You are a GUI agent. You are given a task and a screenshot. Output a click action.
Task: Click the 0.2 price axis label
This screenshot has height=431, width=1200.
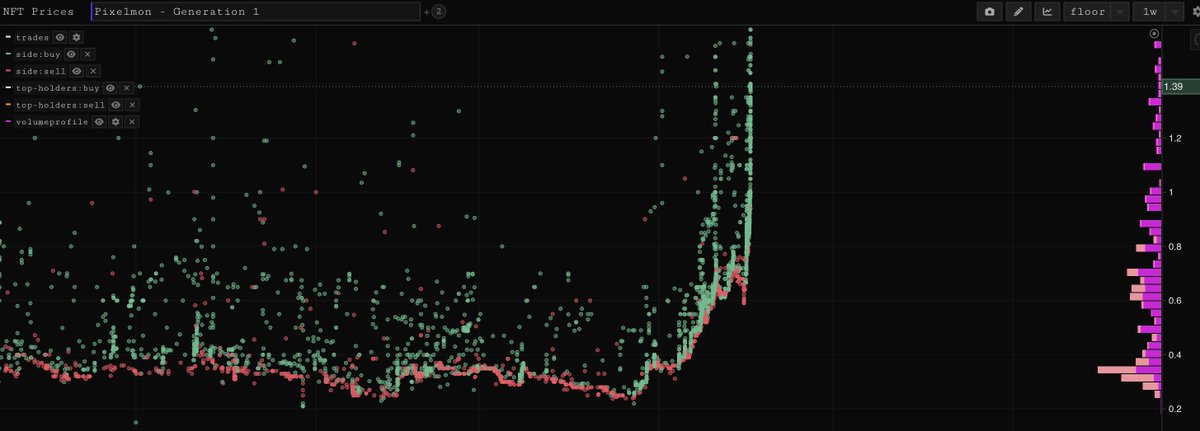1174,409
